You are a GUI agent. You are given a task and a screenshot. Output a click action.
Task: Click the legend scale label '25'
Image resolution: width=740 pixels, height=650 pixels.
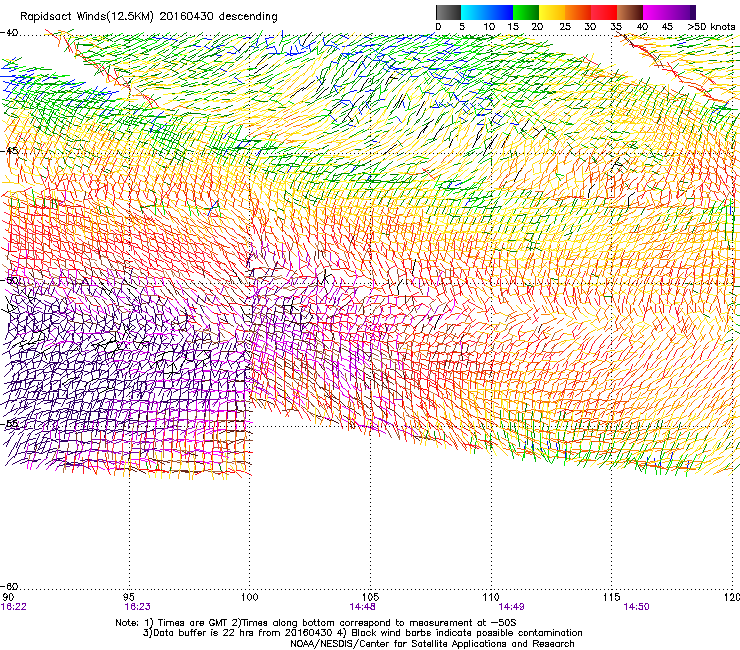coord(565,27)
